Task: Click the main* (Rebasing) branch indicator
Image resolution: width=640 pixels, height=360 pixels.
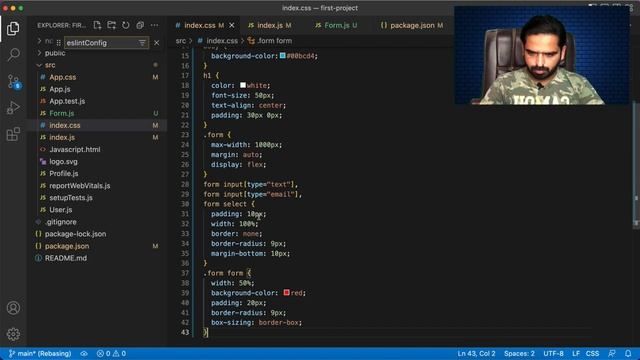Action: tap(40, 353)
